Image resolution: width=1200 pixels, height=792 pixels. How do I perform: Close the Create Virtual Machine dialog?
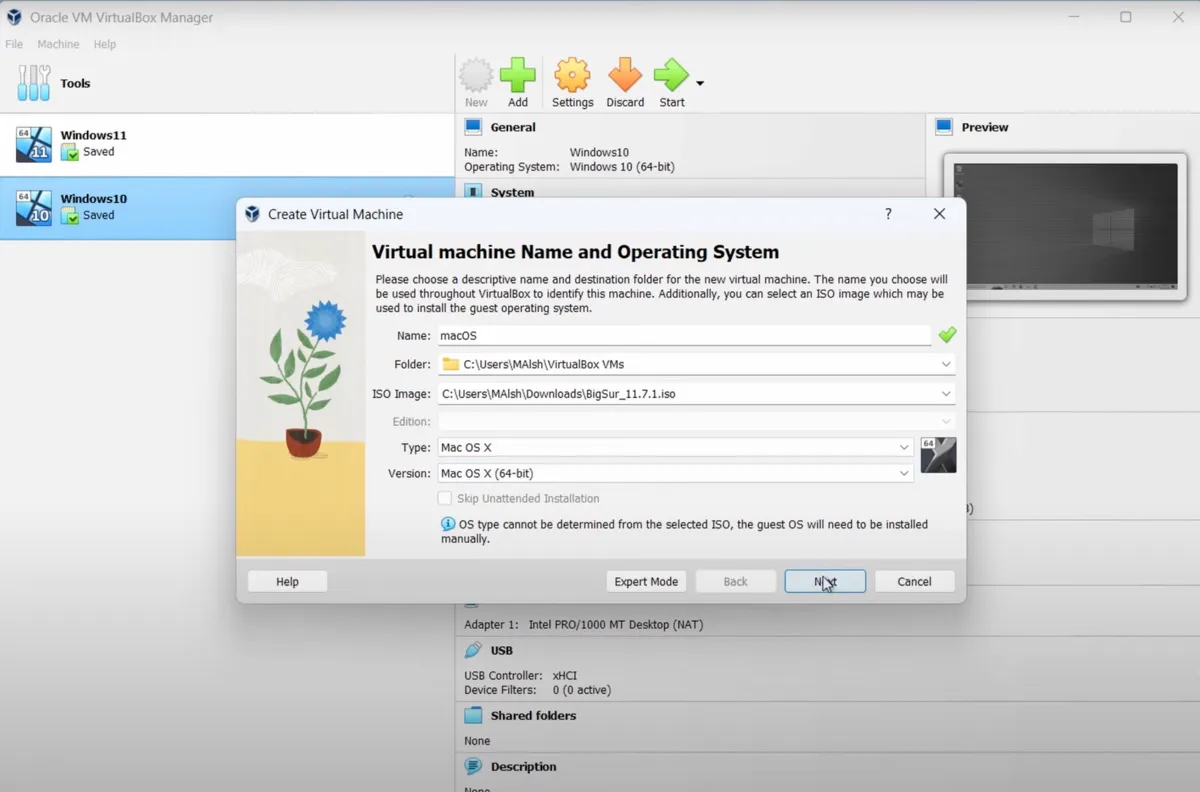[939, 214]
